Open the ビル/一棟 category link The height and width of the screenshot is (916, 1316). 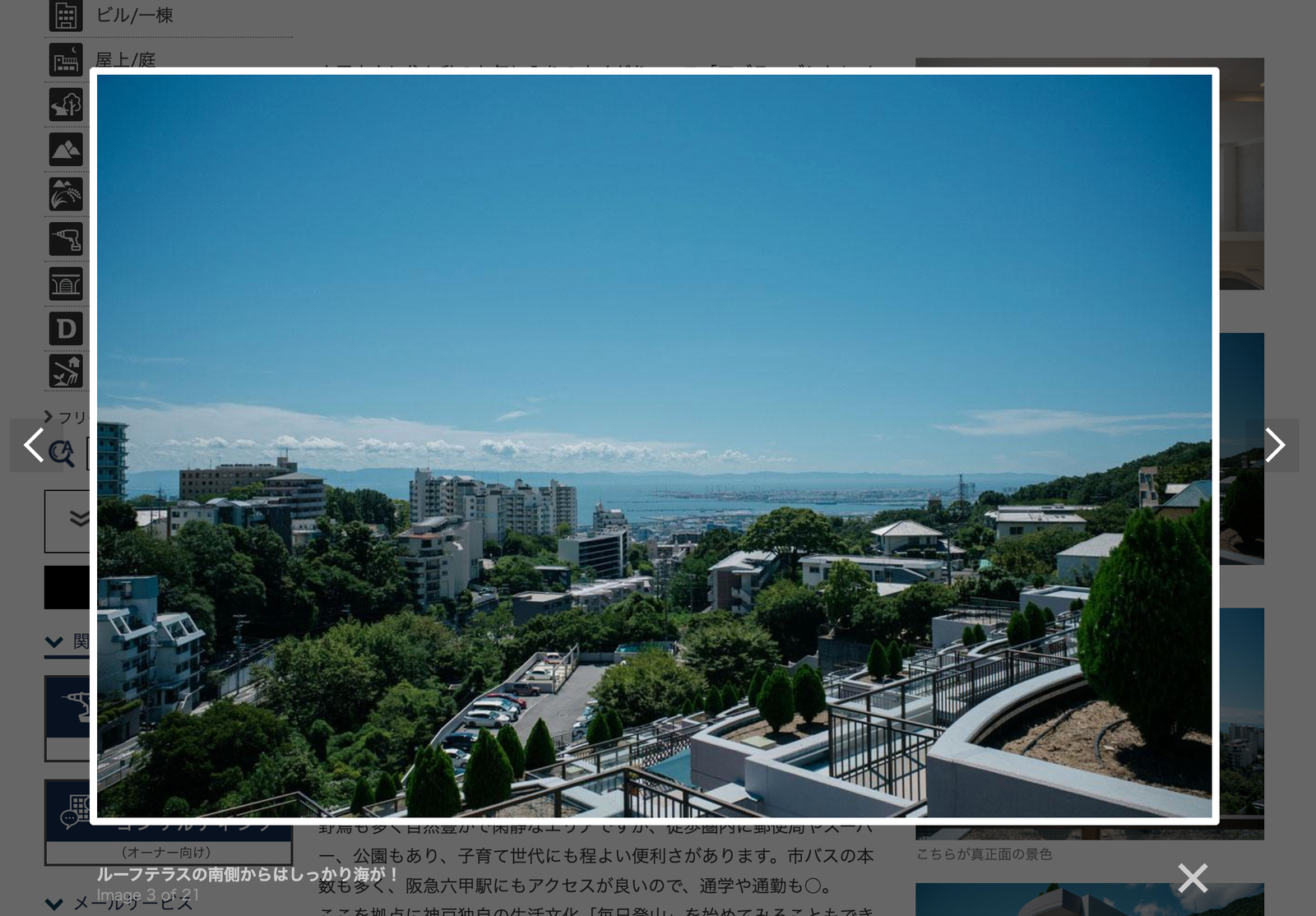pyautogui.click(x=134, y=15)
